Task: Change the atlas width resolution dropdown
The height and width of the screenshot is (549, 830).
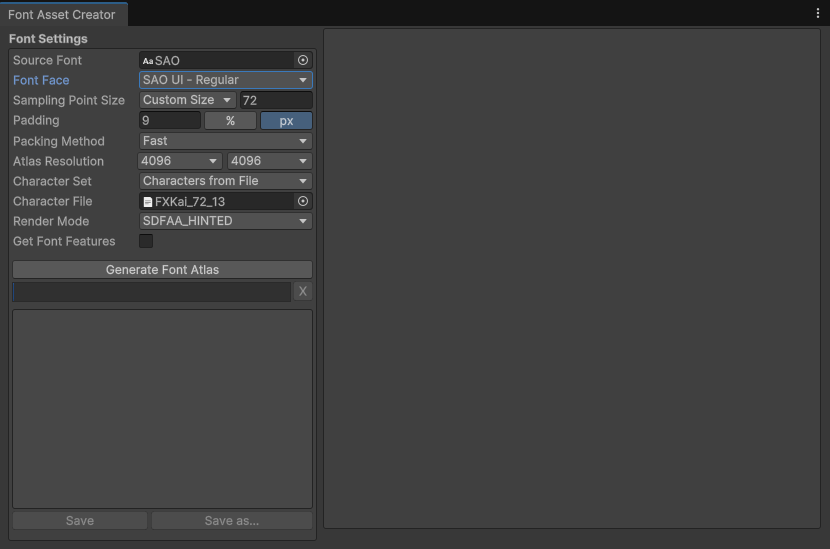Action: pos(180,161)
